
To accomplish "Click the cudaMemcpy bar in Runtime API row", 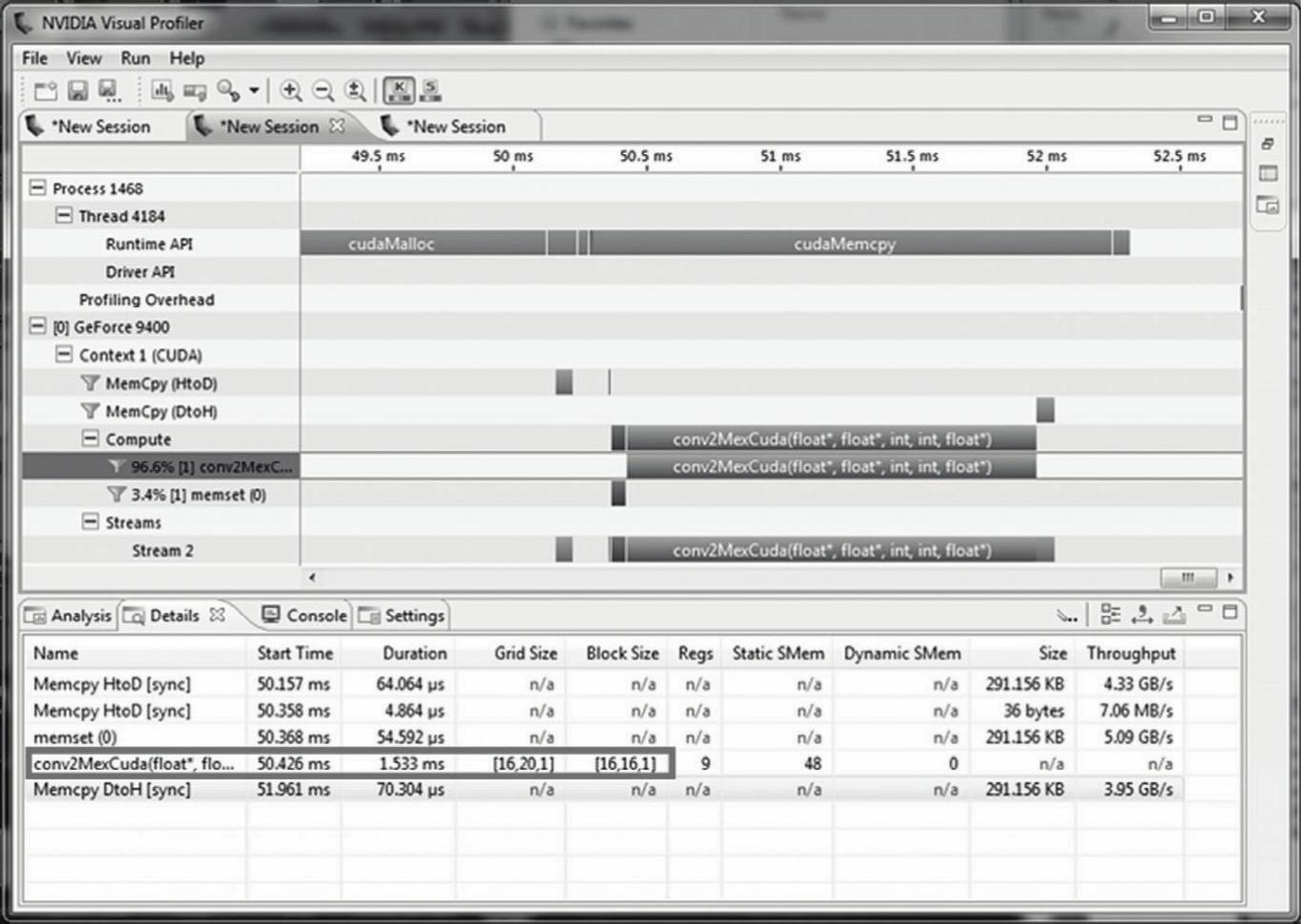I will point(845,244).
